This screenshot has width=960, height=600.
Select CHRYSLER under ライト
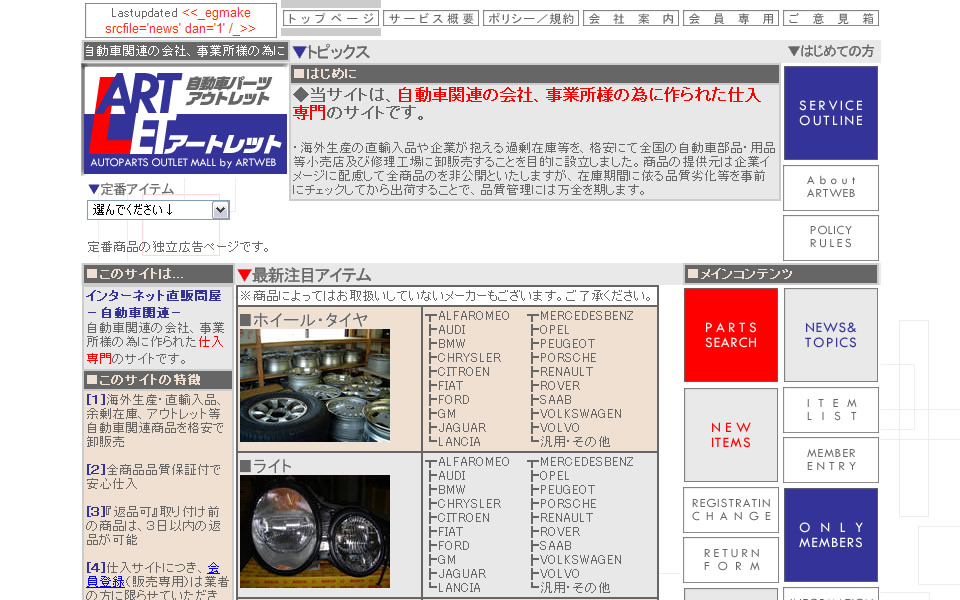click(469, 504)
